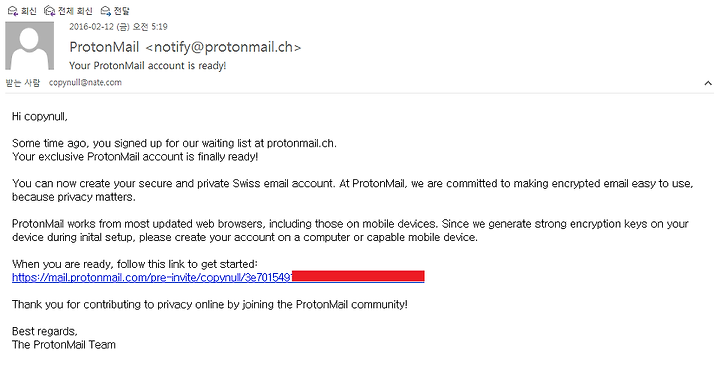Click the 받는 사람 recipient label
The width and height of the screenshot is (720, 378).
point(22,83)
